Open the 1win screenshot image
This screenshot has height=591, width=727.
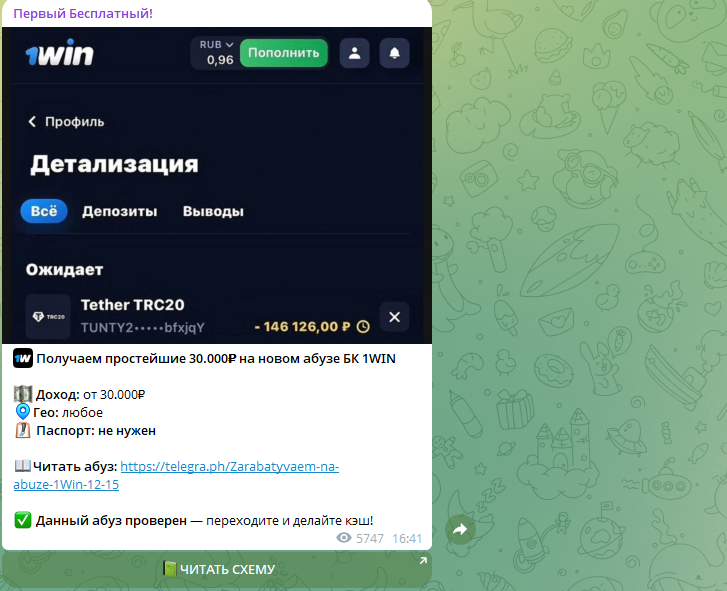217,185
